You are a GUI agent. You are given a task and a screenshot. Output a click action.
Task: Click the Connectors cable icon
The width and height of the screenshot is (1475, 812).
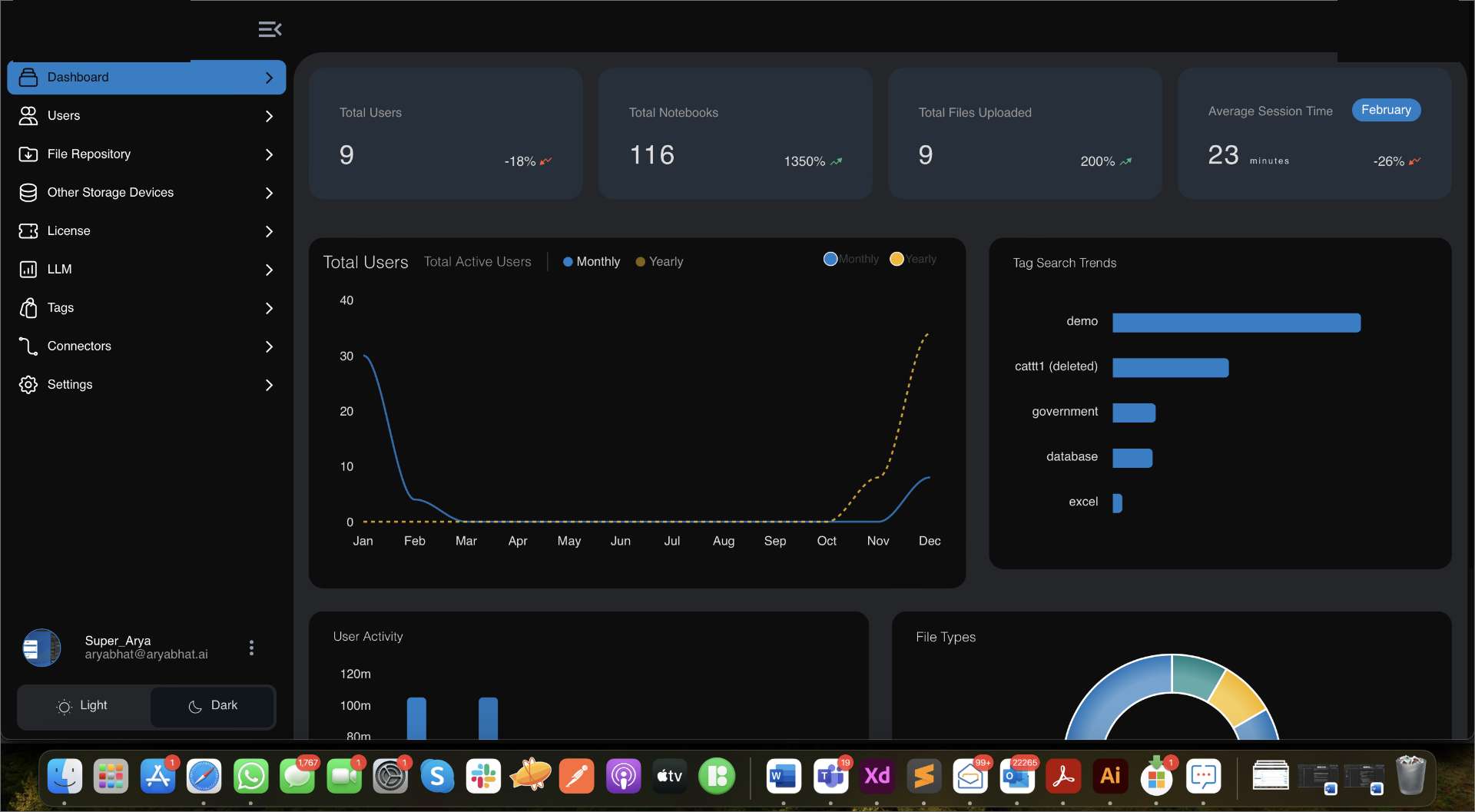28,346
